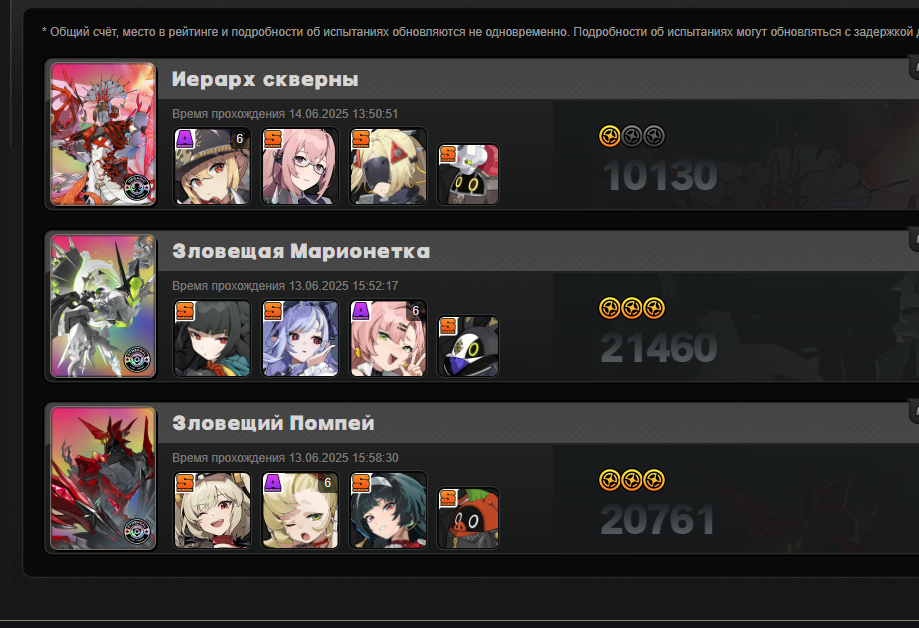This screenshot has height=628, width=919.
Task: Open the Зловещая Марионетка boss thumbnail
Action: tap(103, 305)
